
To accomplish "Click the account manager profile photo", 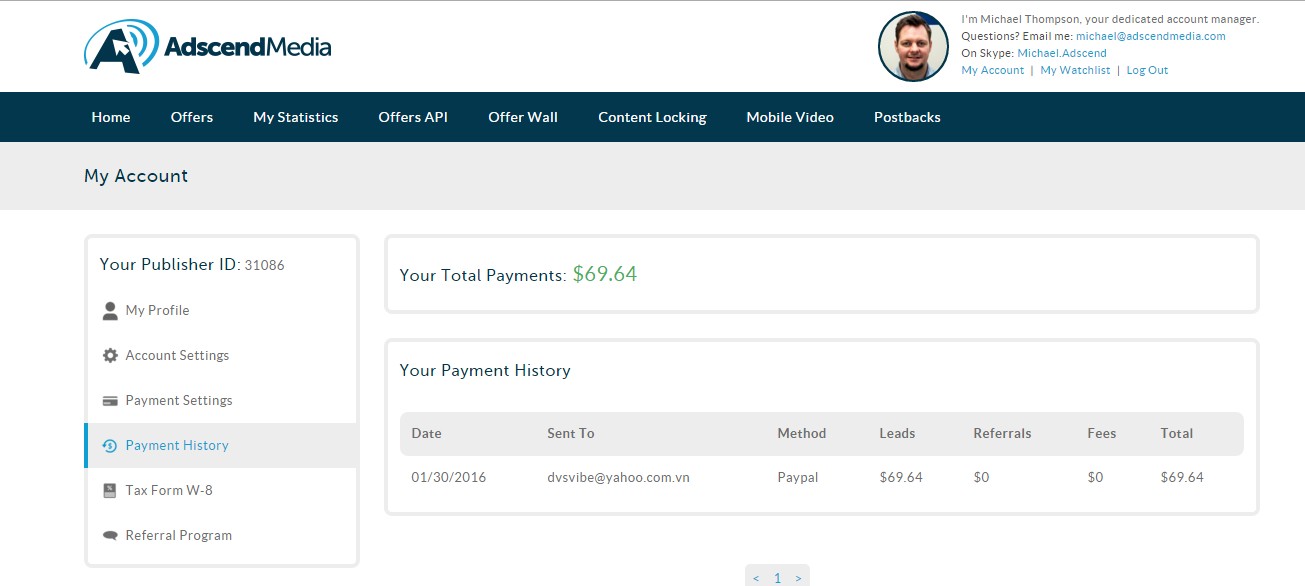I will [913, 47].
